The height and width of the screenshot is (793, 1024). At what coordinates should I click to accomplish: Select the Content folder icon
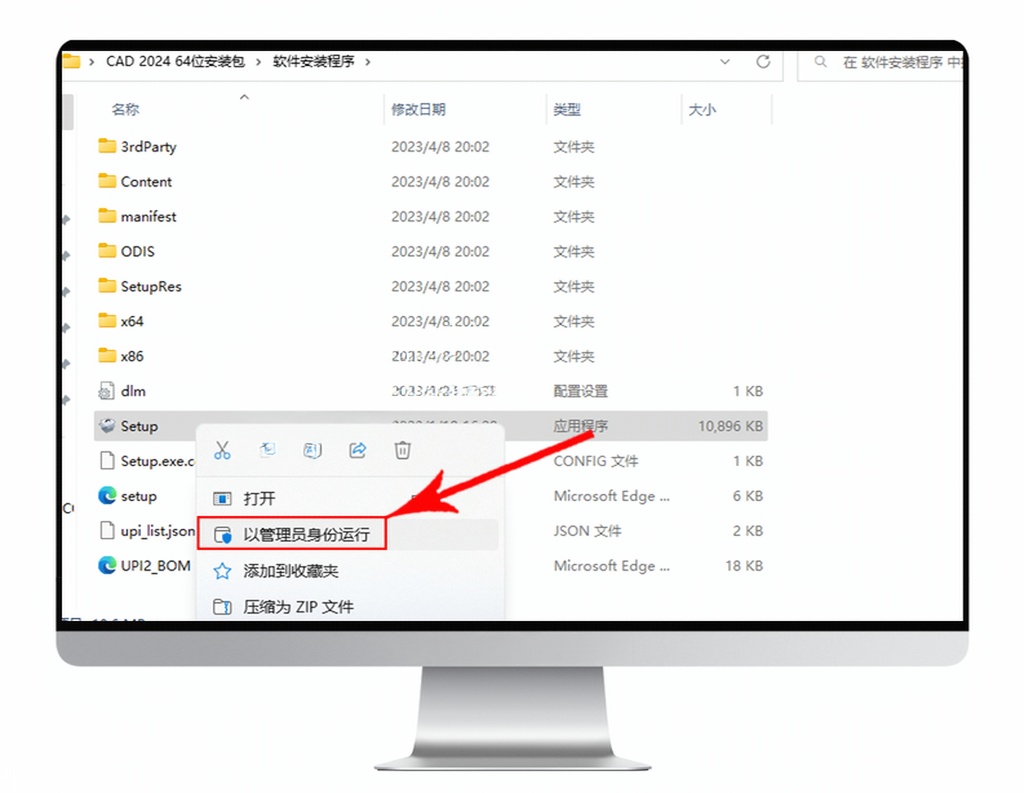106,181
